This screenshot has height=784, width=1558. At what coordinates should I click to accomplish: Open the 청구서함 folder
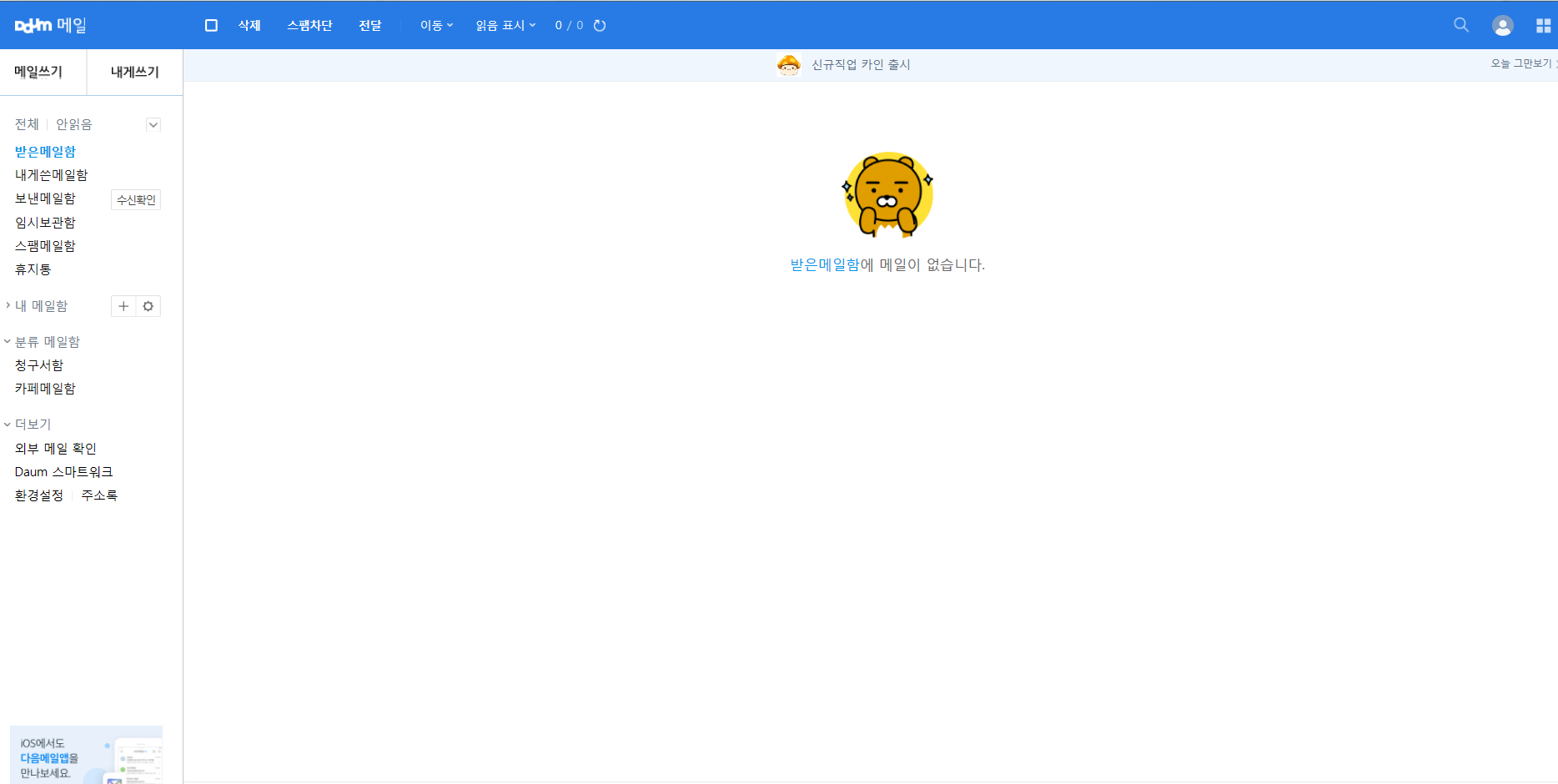tap(39, 365)
